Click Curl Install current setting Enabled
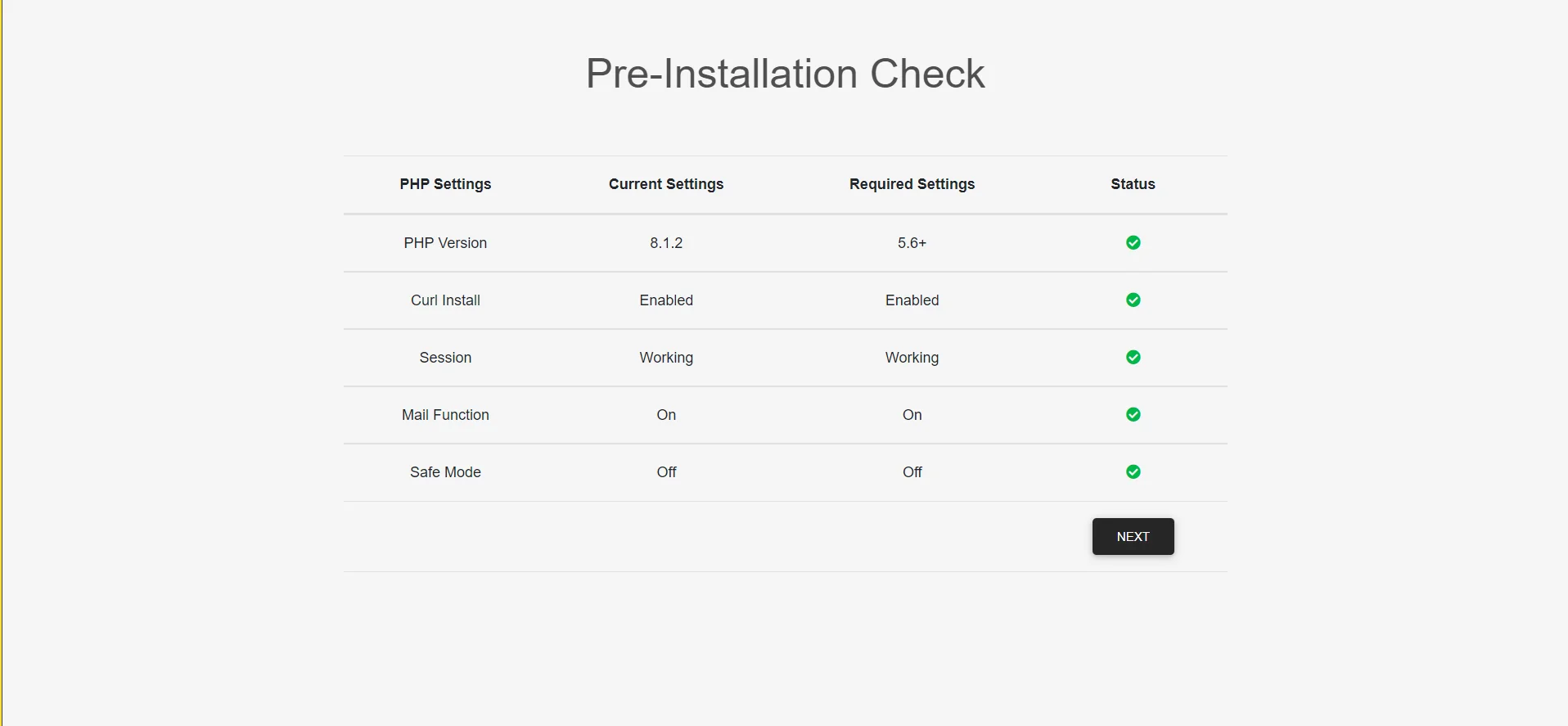 click(666, 300)
